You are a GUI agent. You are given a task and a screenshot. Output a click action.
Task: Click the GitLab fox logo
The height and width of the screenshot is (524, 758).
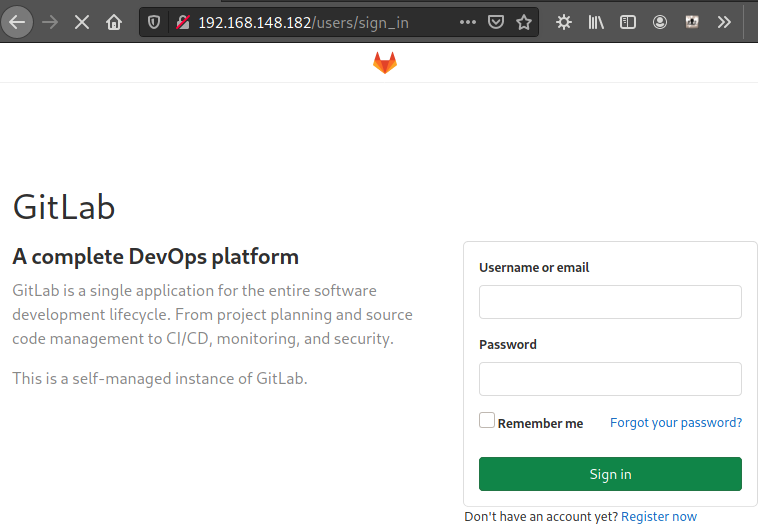385,63
